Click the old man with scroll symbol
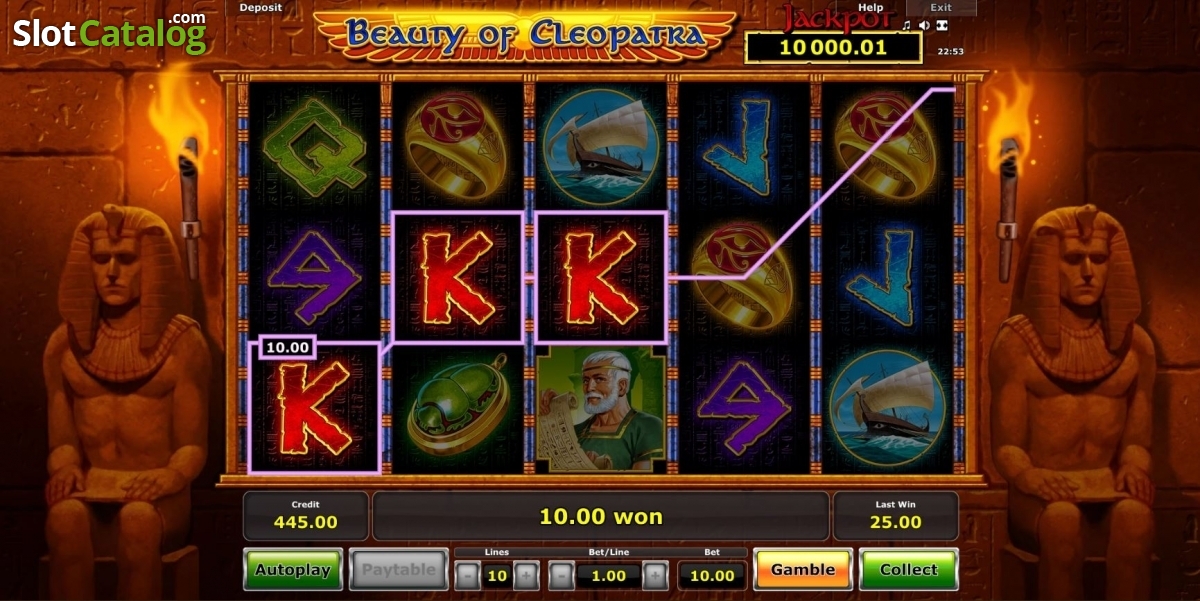This screenshot has height=601, width=1200. pyautogui.click(x=601, y=410)
